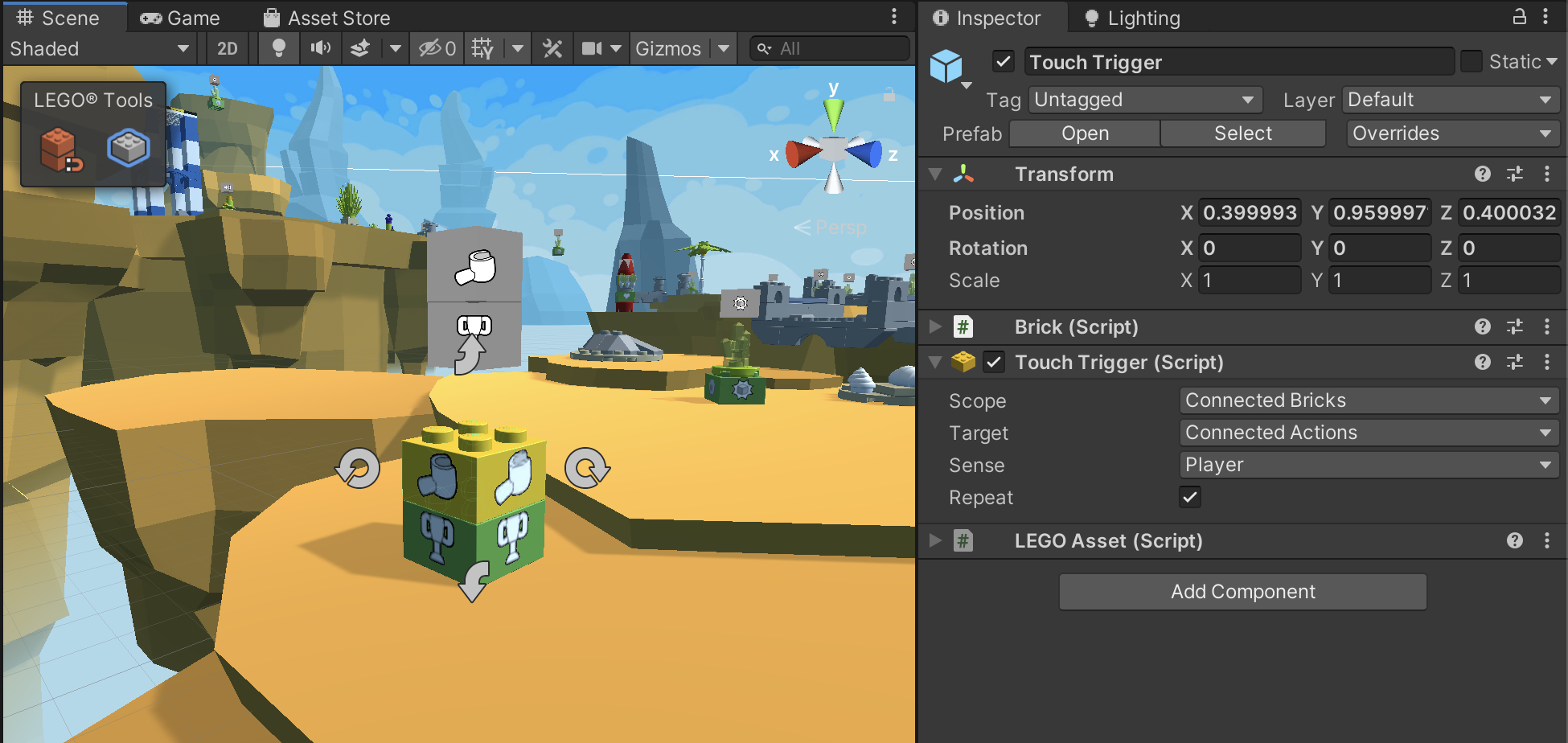Click the Add Component button

tap(1242, 592)
